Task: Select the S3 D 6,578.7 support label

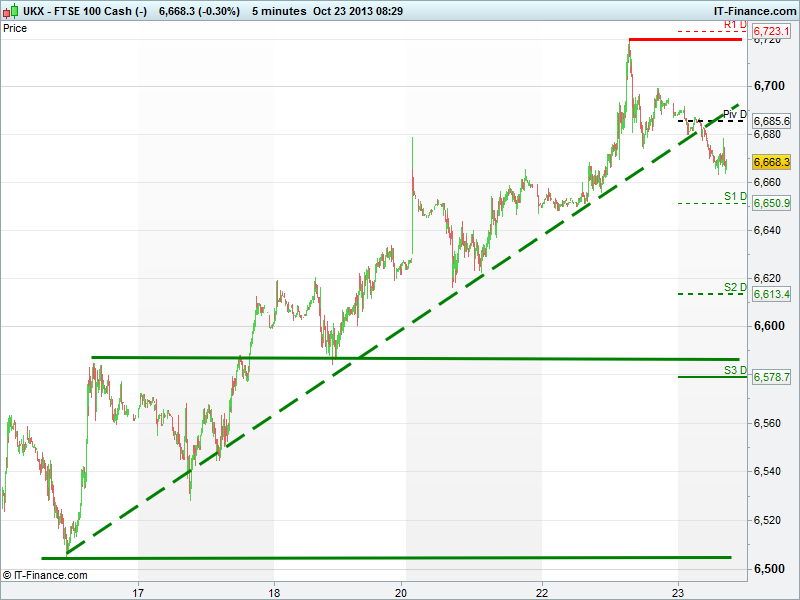Action: [x=771, y=377]
